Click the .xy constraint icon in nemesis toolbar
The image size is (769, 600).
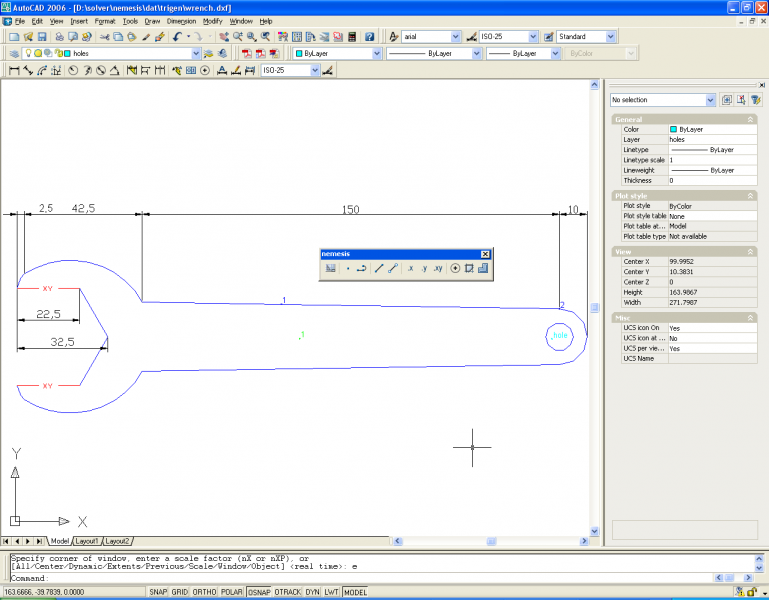coord(438,269)
